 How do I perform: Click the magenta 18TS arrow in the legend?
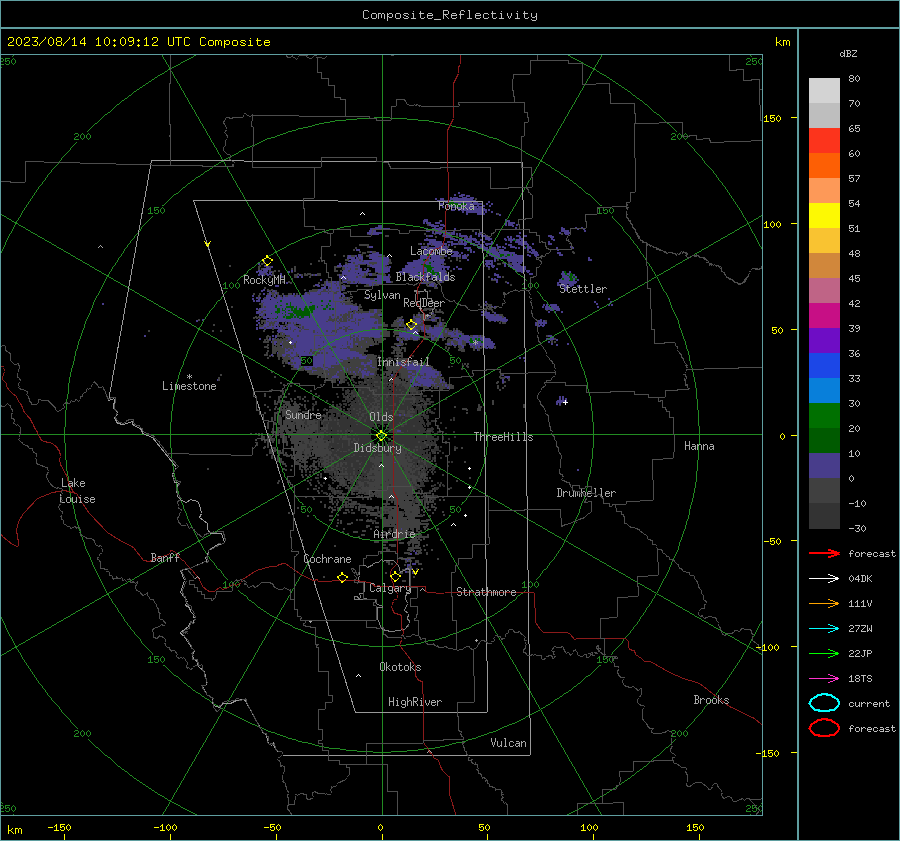[x=824, y=679]
